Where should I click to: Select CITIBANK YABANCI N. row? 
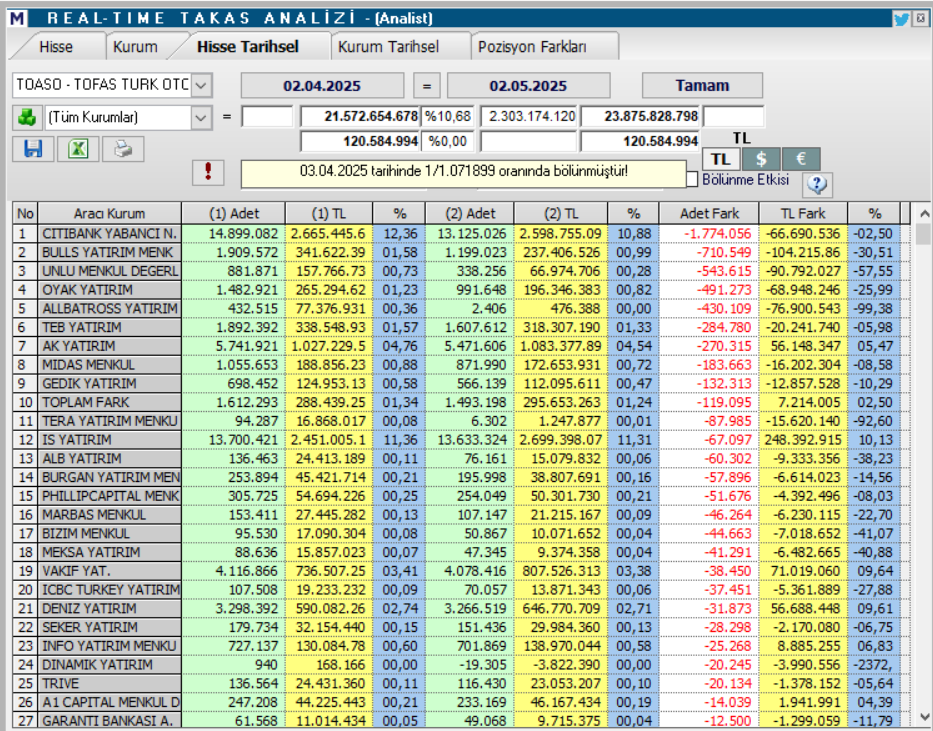coord(462,234)
